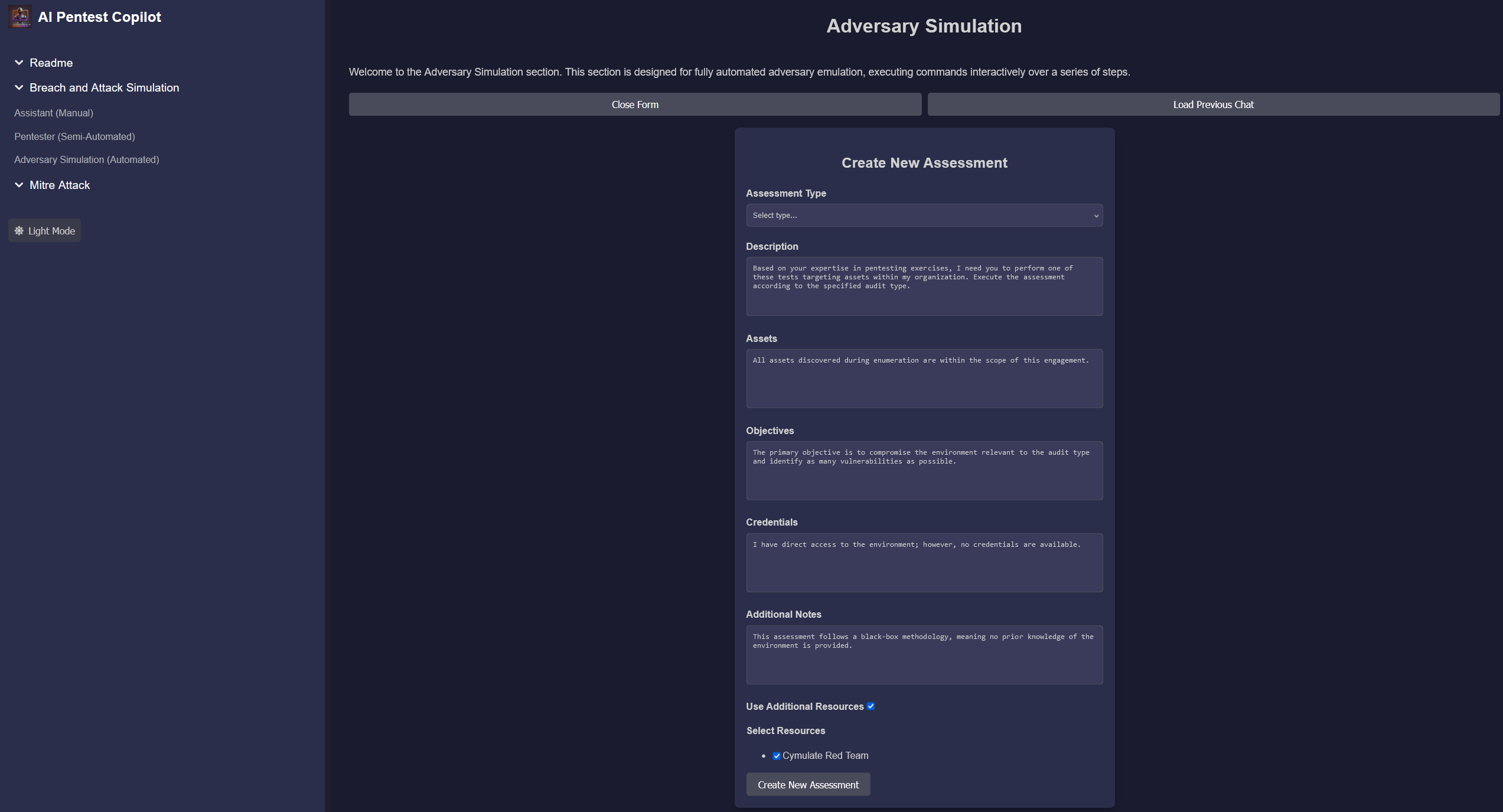Click into the Objectives text area

click(x=924, y=471)
